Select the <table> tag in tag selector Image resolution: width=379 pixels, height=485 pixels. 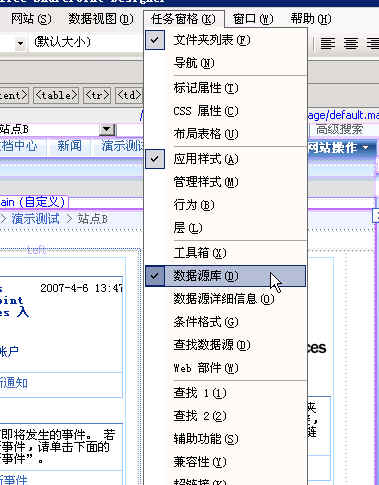tap(56, 96)
